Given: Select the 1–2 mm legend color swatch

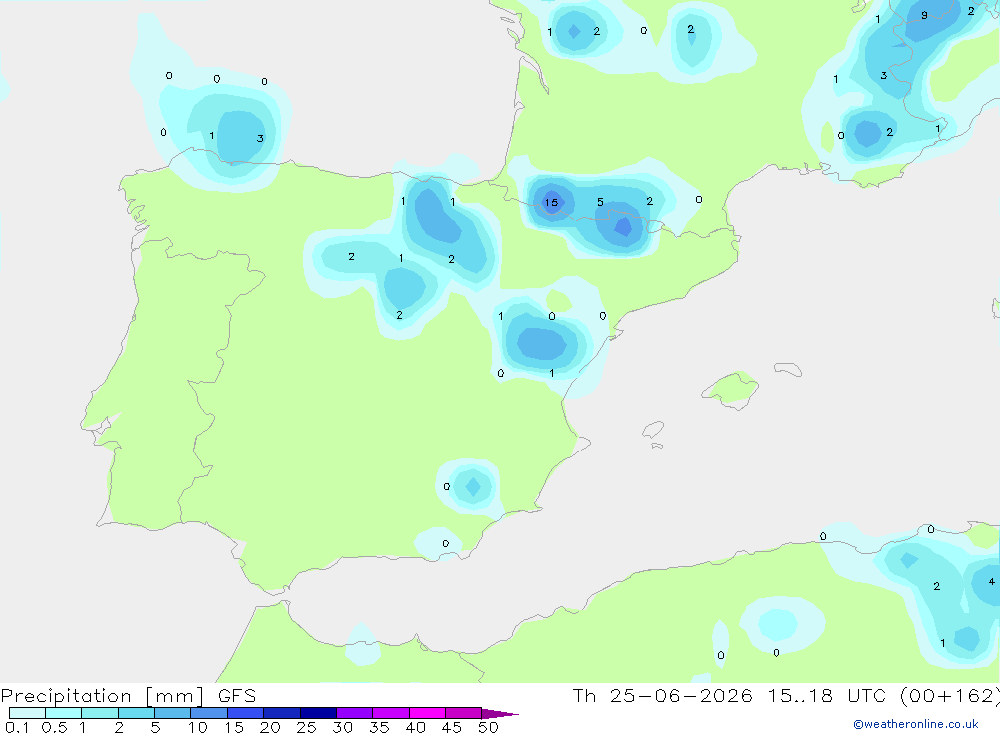Looking at the screenshot, I should pos(100,713).
